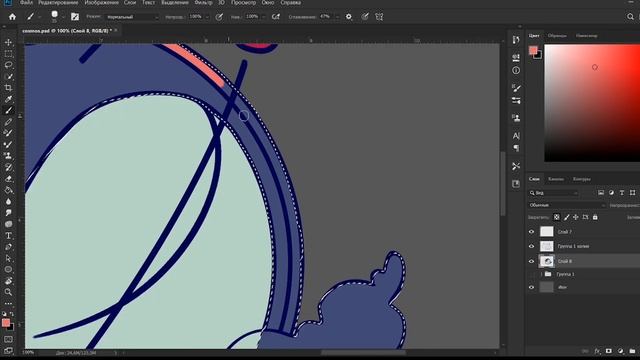This screenshot has height=360, width=640.
Task: Select the Move tool
Action: point(8,42)
